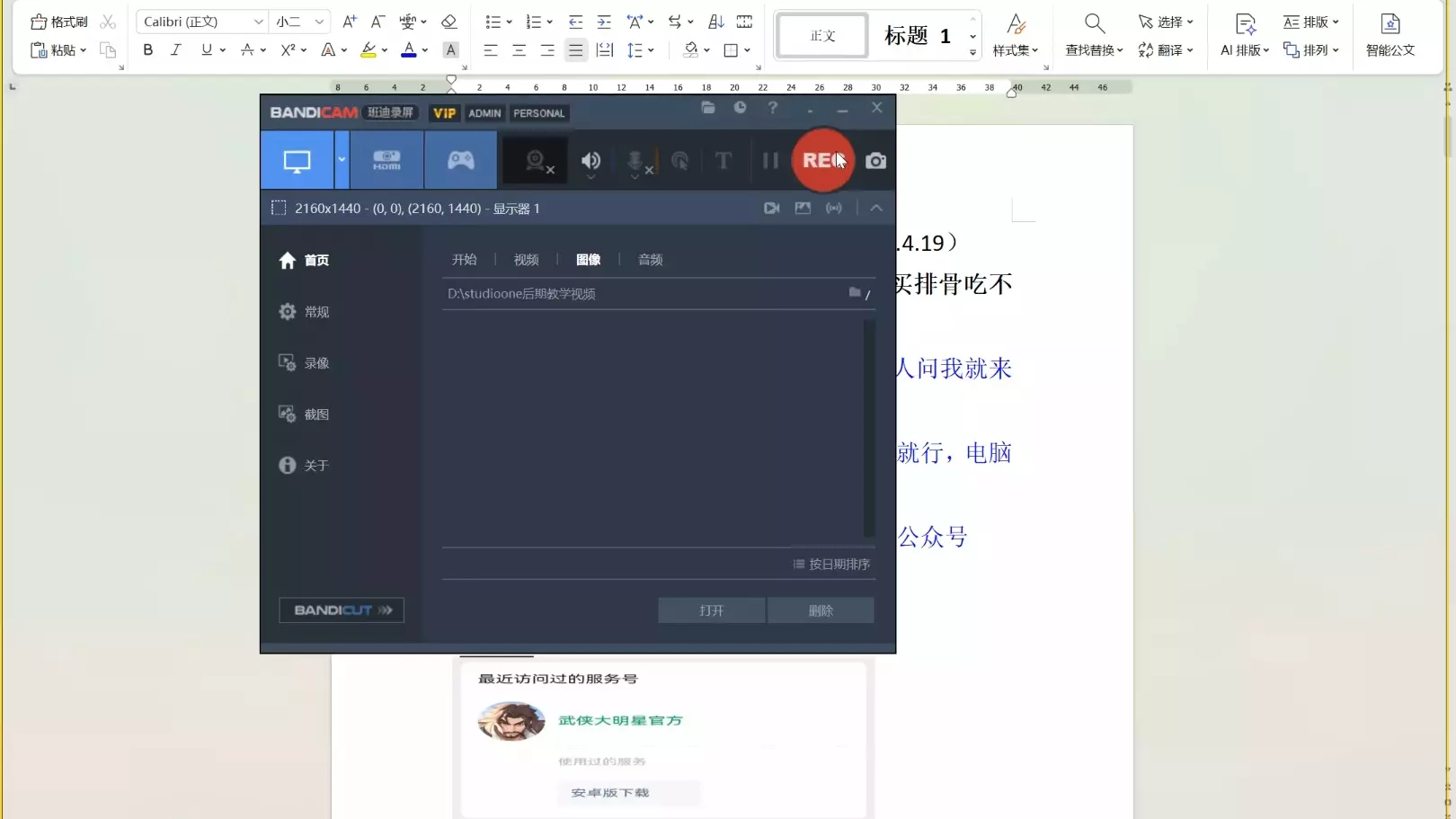Open the 常规 settings section
The width and height of the screenshot is (1456, 819).
coord(305,312)
